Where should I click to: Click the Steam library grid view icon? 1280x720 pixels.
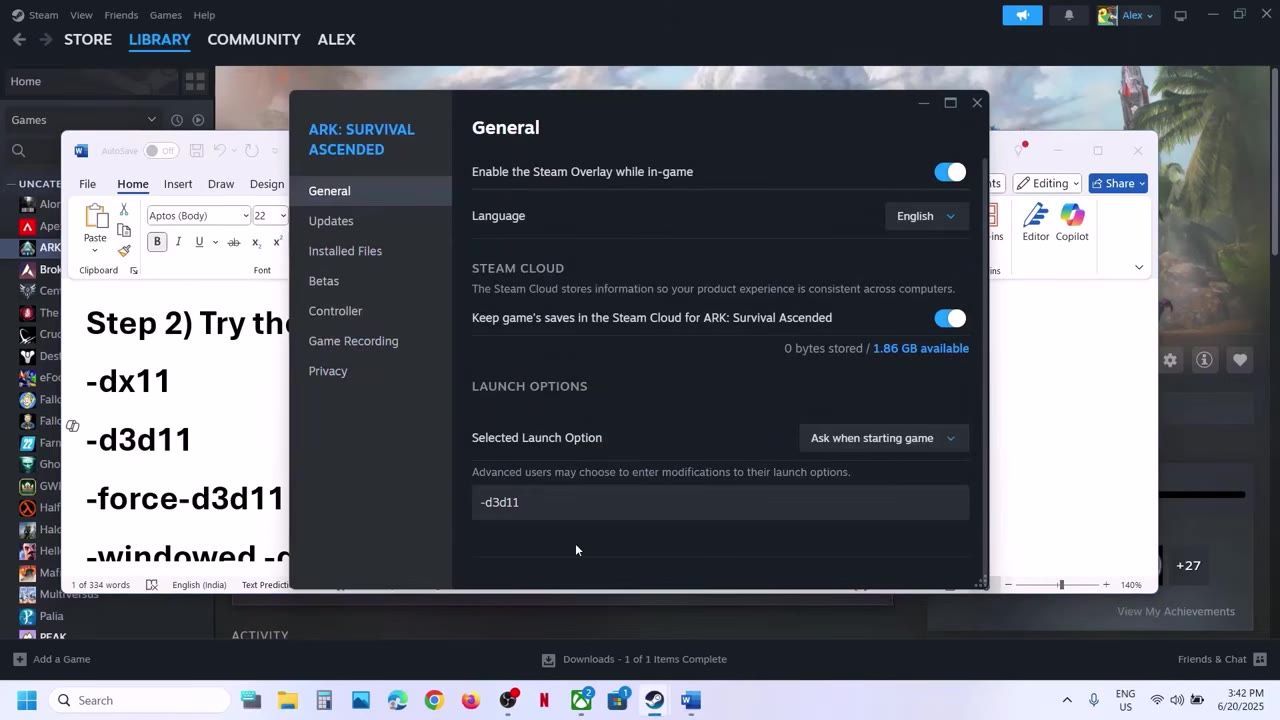pos(195,81)
